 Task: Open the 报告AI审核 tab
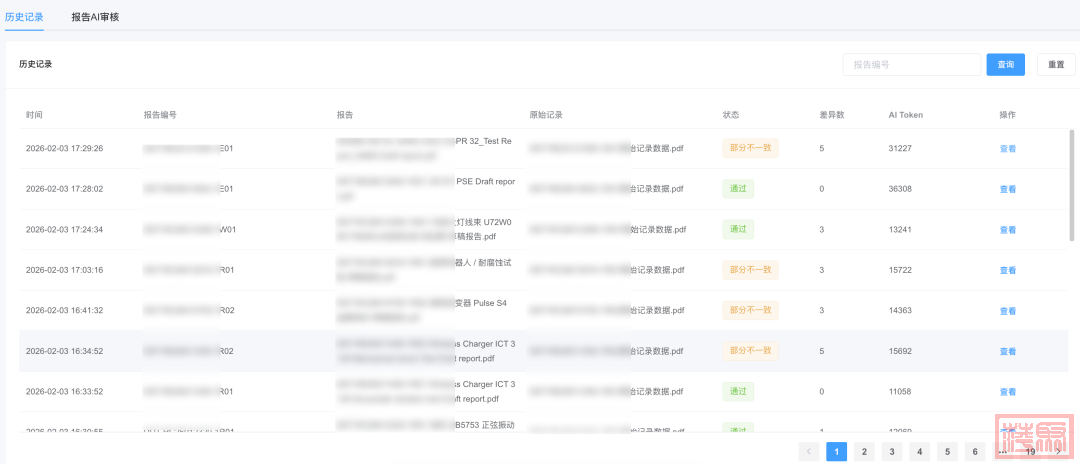[95, 17]
